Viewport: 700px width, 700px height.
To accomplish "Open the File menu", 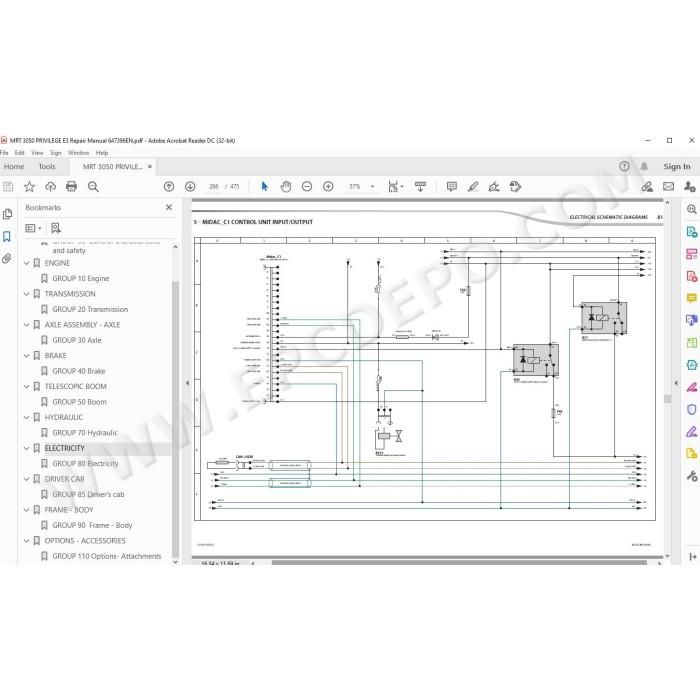I will click(x=4, y=153).
